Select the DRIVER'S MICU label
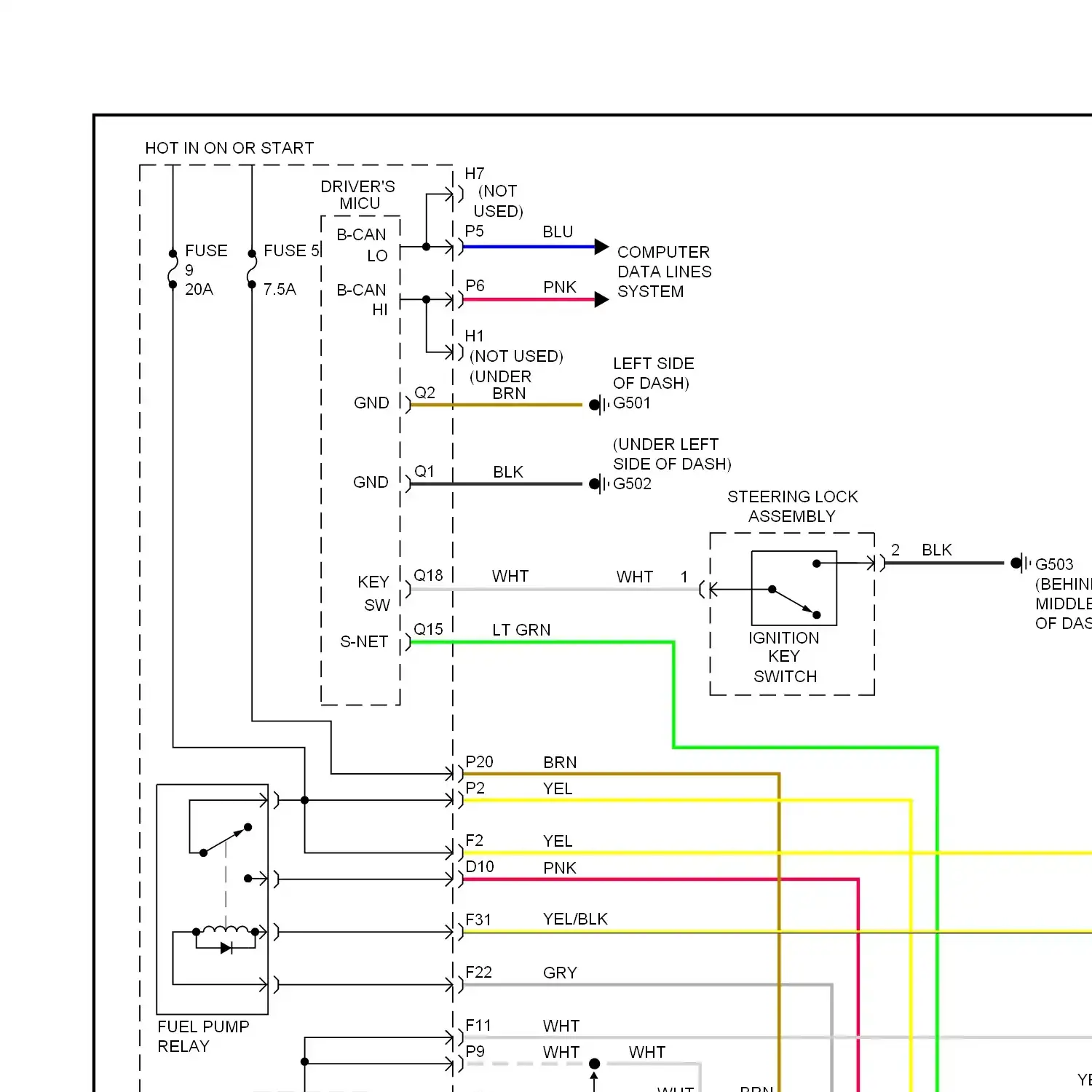This screenshot has height=1092, width=1092. (x=358, y=195)
